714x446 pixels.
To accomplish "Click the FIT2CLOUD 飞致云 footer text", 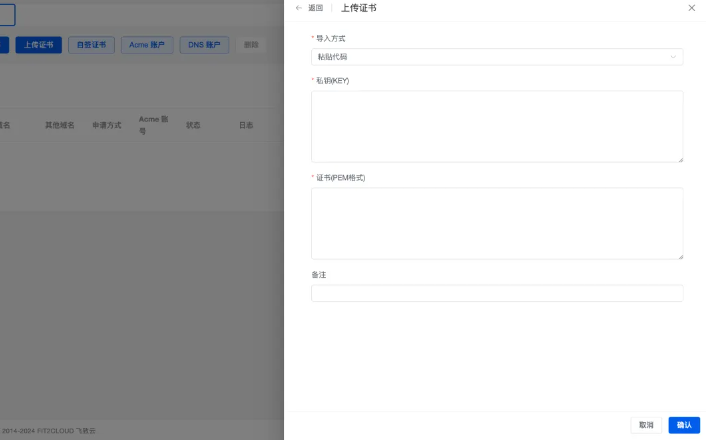I will [66, 430].
